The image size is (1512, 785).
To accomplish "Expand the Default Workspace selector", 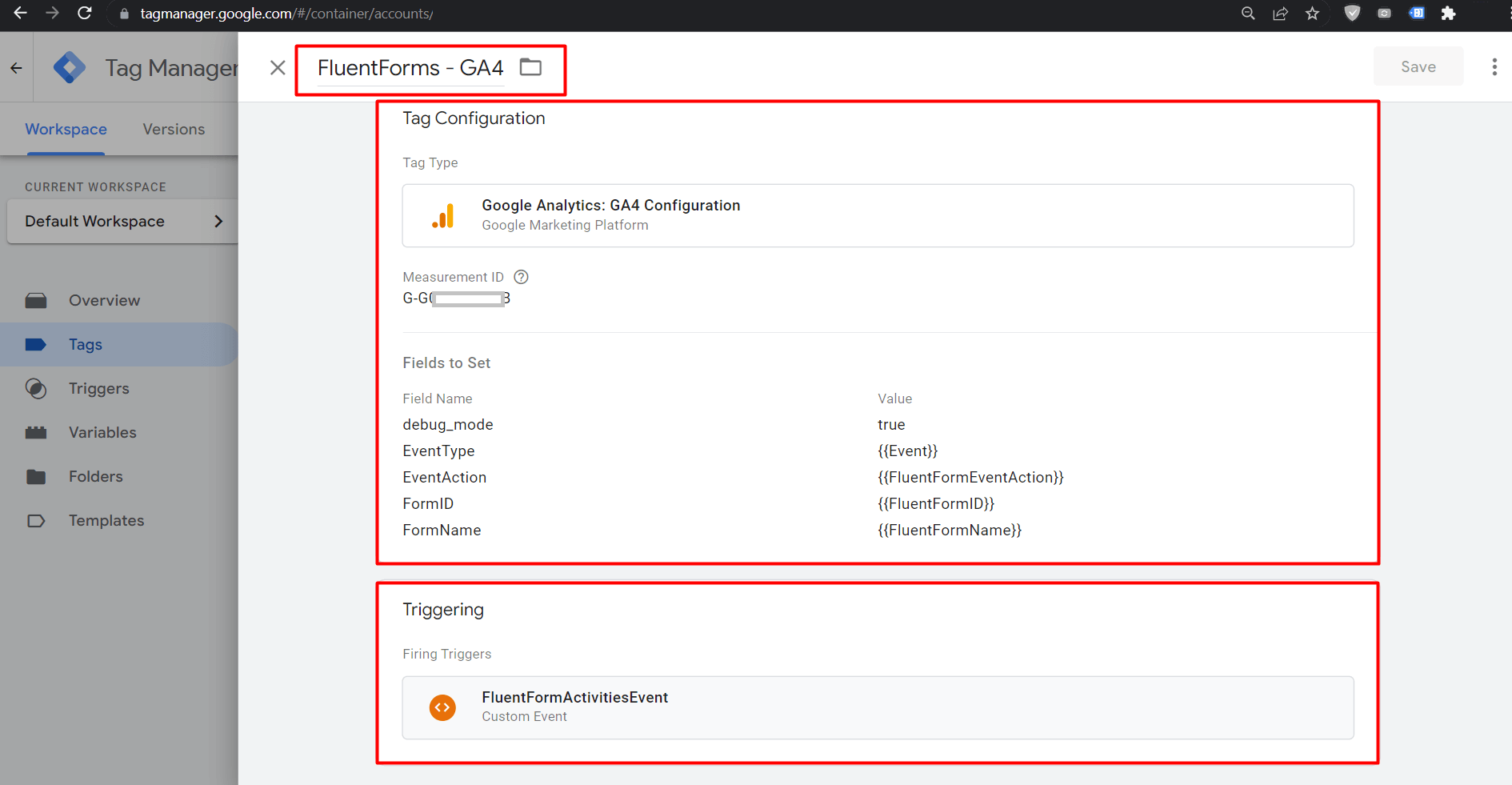I will pyautogui.click(x=122, y=222).
